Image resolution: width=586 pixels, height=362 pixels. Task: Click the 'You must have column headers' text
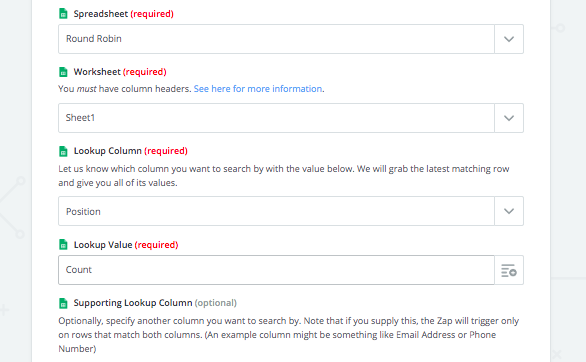(124, 89)
